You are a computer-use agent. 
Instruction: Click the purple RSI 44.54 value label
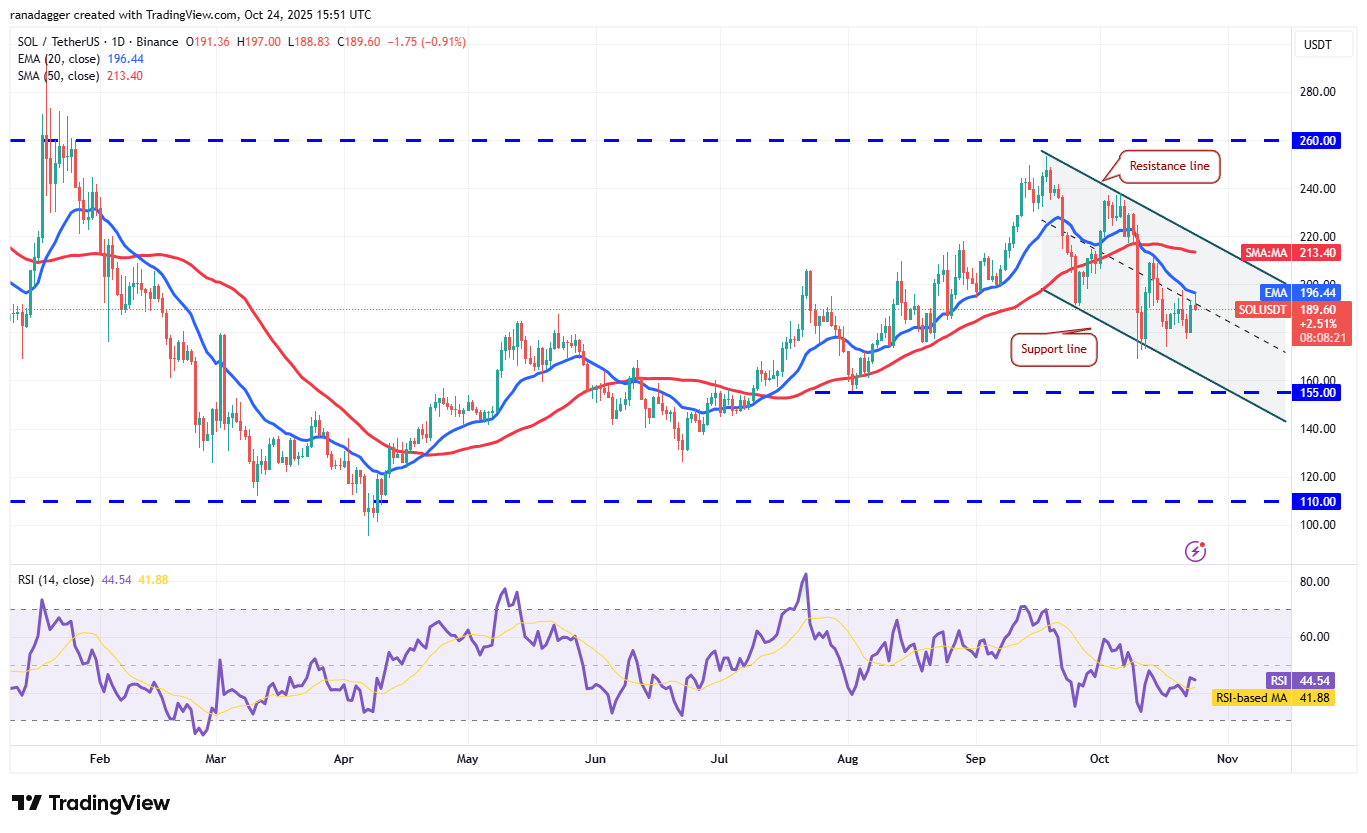tap(1300, 679)
